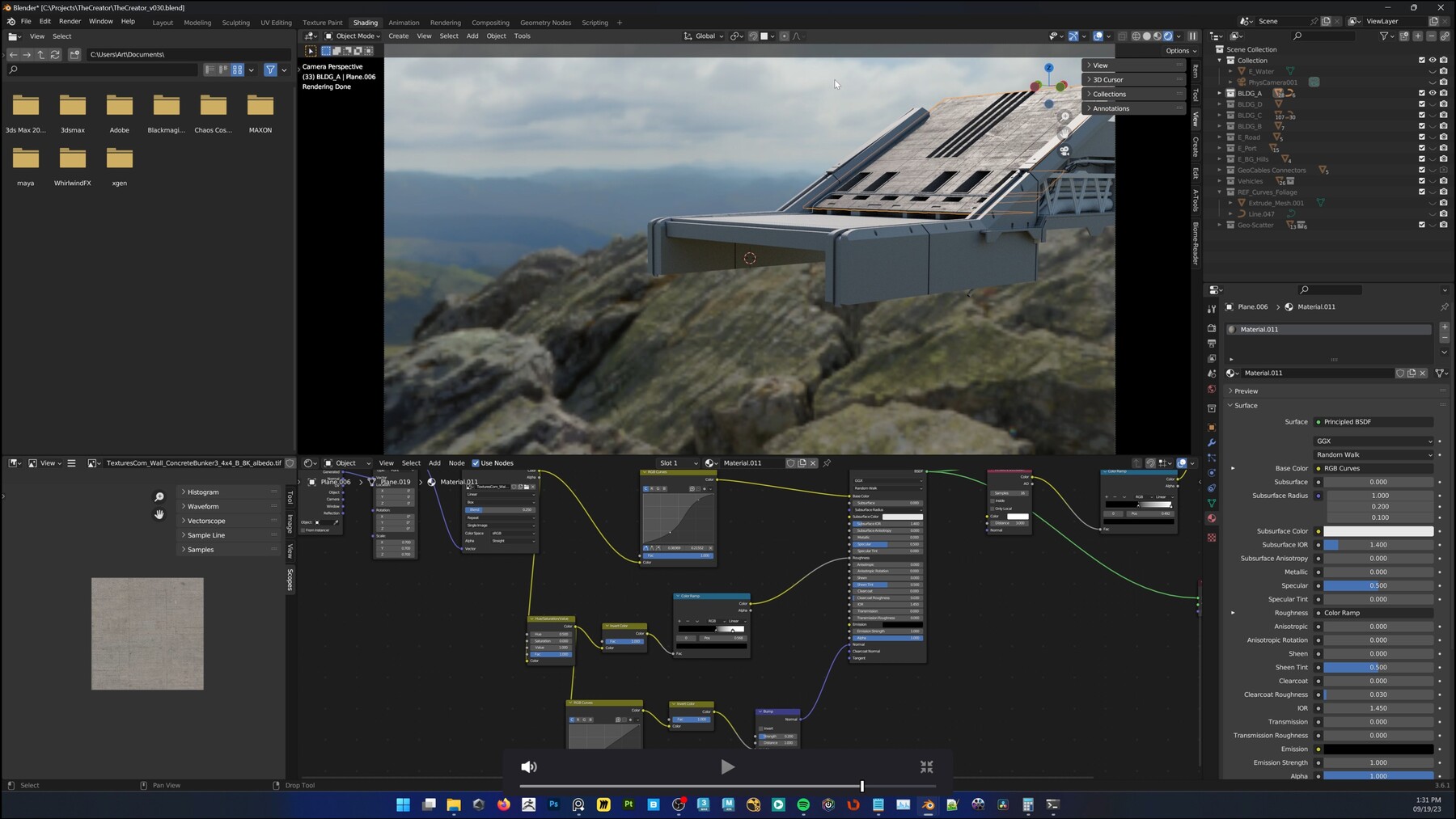
Task: Open the Global transform orientation dropdown
Action: [704, 36]
